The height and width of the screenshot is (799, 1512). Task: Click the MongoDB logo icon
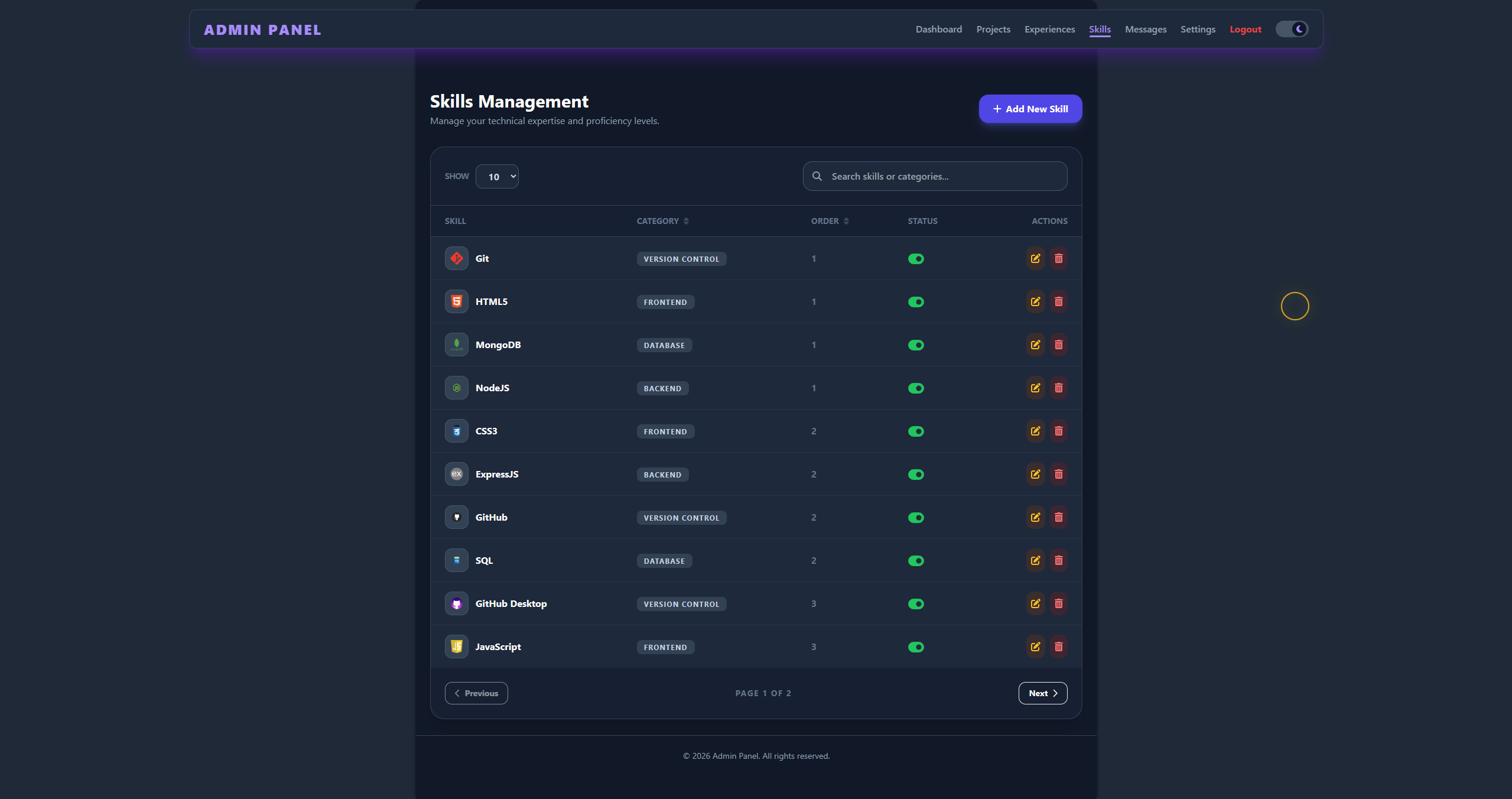click(x=456, y=345)
